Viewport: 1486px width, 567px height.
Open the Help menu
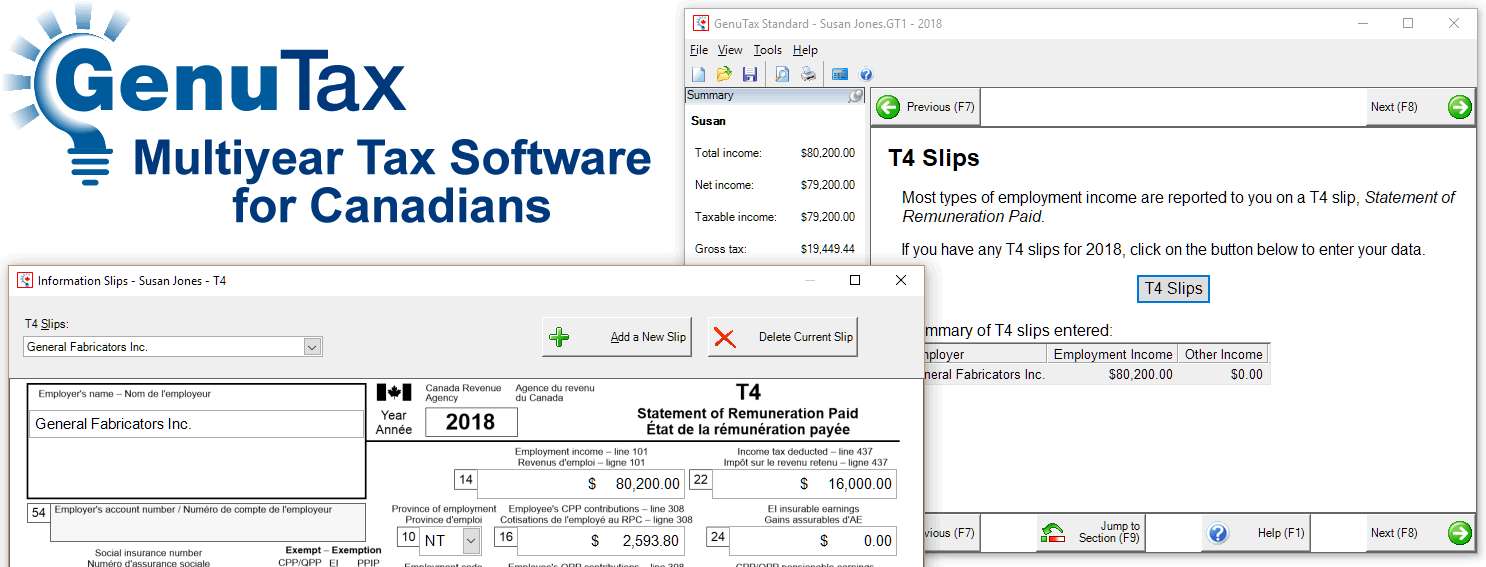coord(805,50)
